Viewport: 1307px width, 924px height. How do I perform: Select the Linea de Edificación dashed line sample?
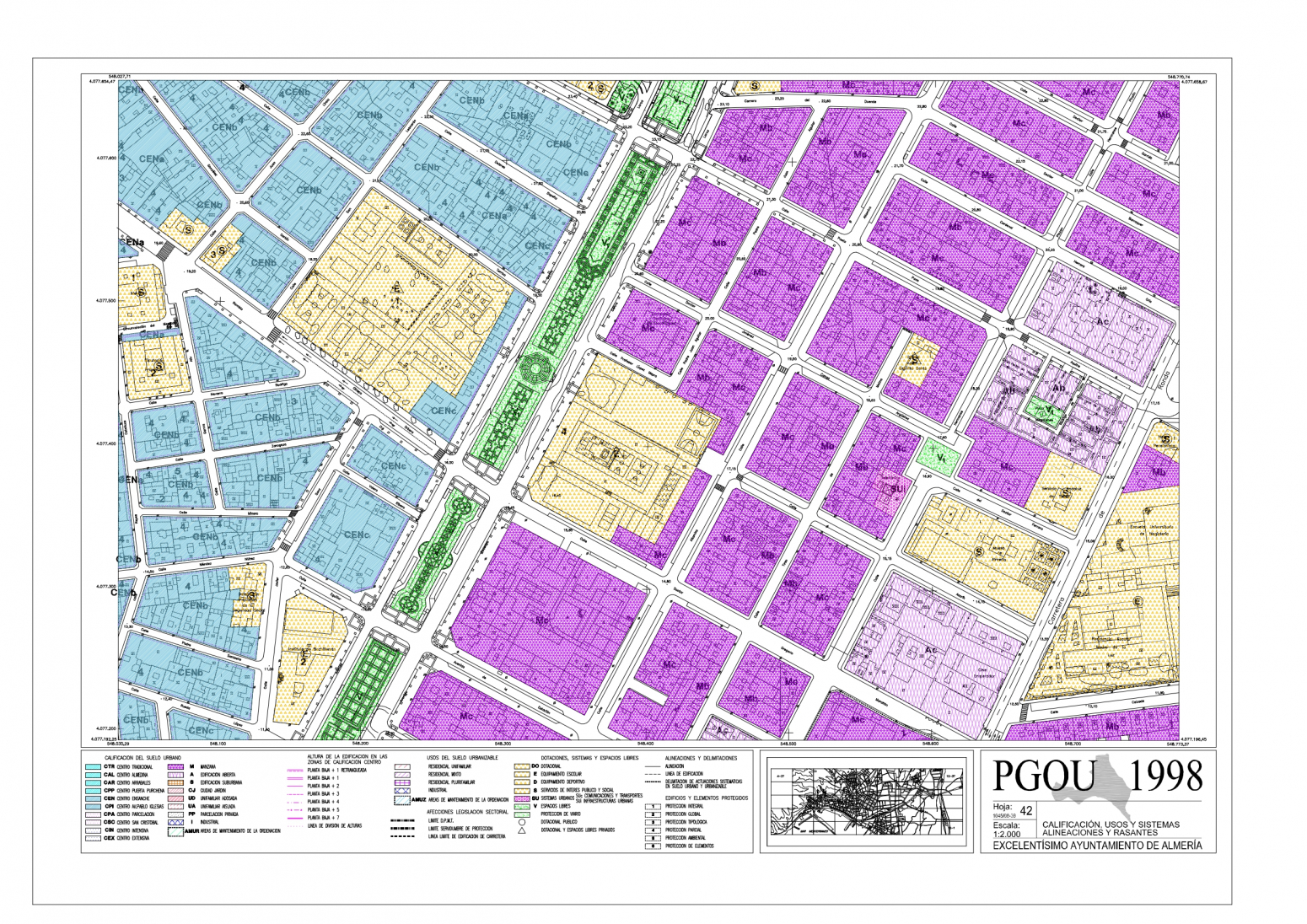tap(653, 774)
